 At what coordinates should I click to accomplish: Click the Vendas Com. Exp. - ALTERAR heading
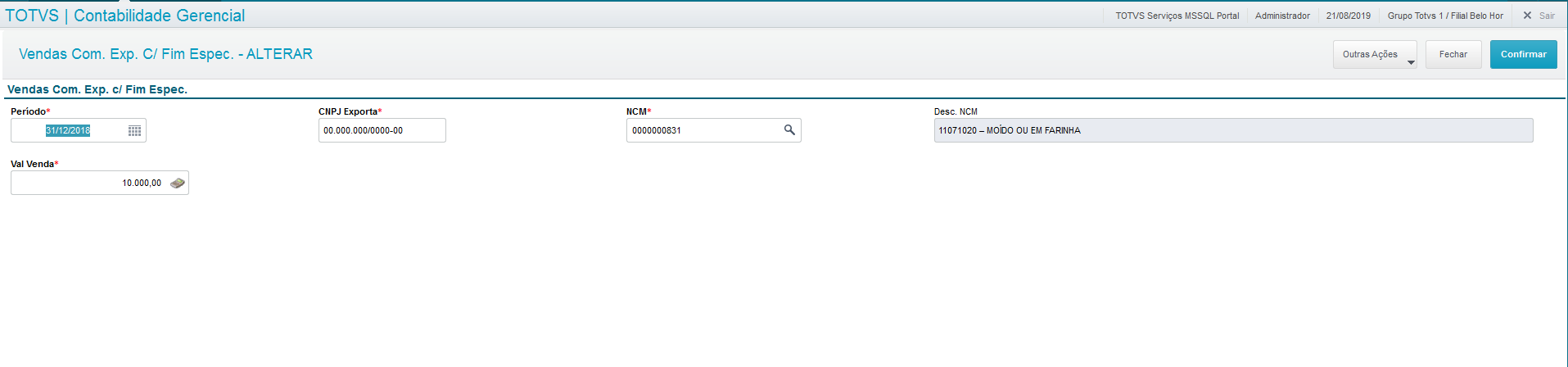point(165,54)
